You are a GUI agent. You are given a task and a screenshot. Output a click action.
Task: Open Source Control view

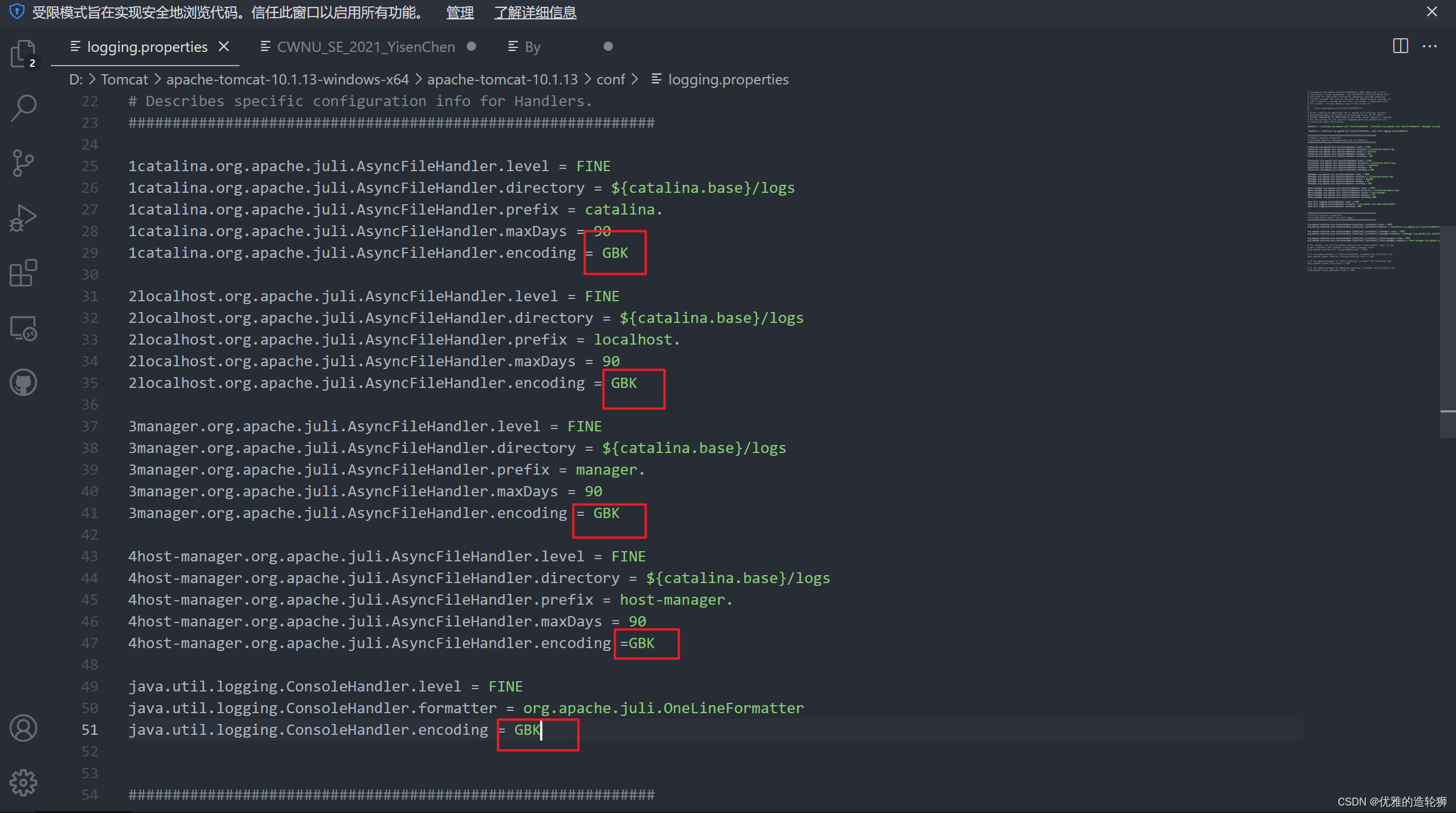point(23,163)
